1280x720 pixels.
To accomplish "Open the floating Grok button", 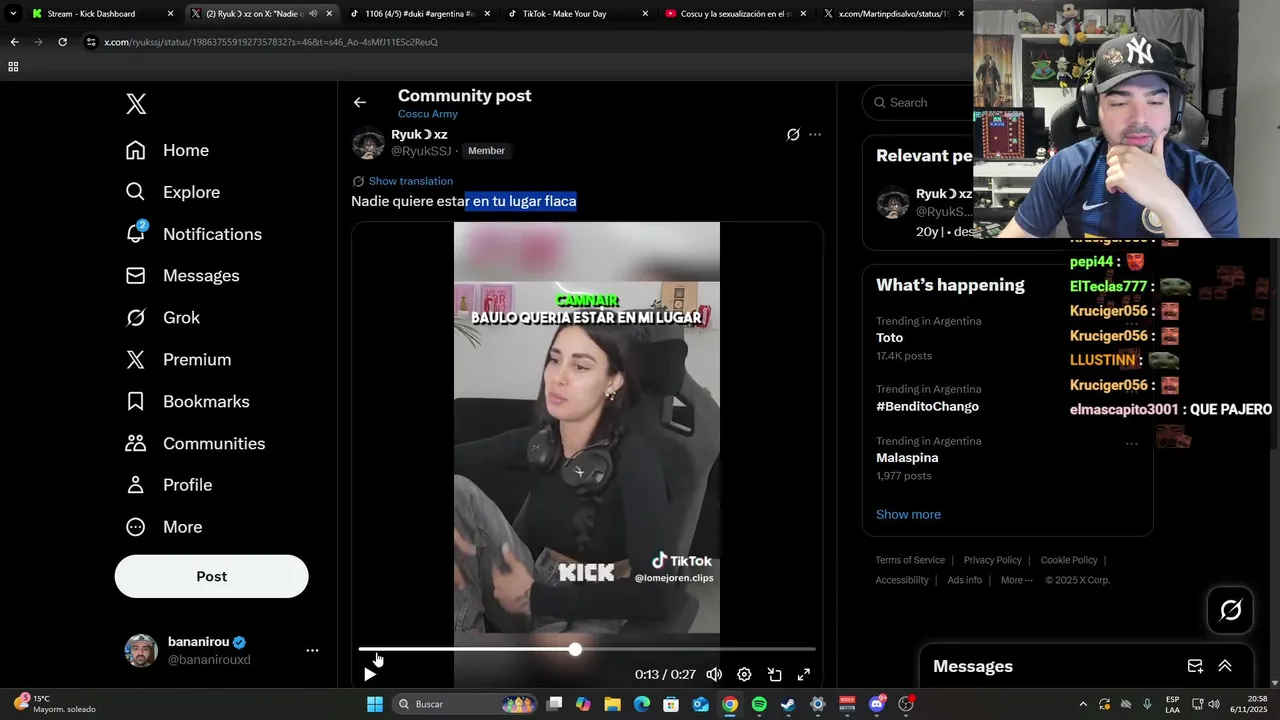I will tap(1230, 610).
